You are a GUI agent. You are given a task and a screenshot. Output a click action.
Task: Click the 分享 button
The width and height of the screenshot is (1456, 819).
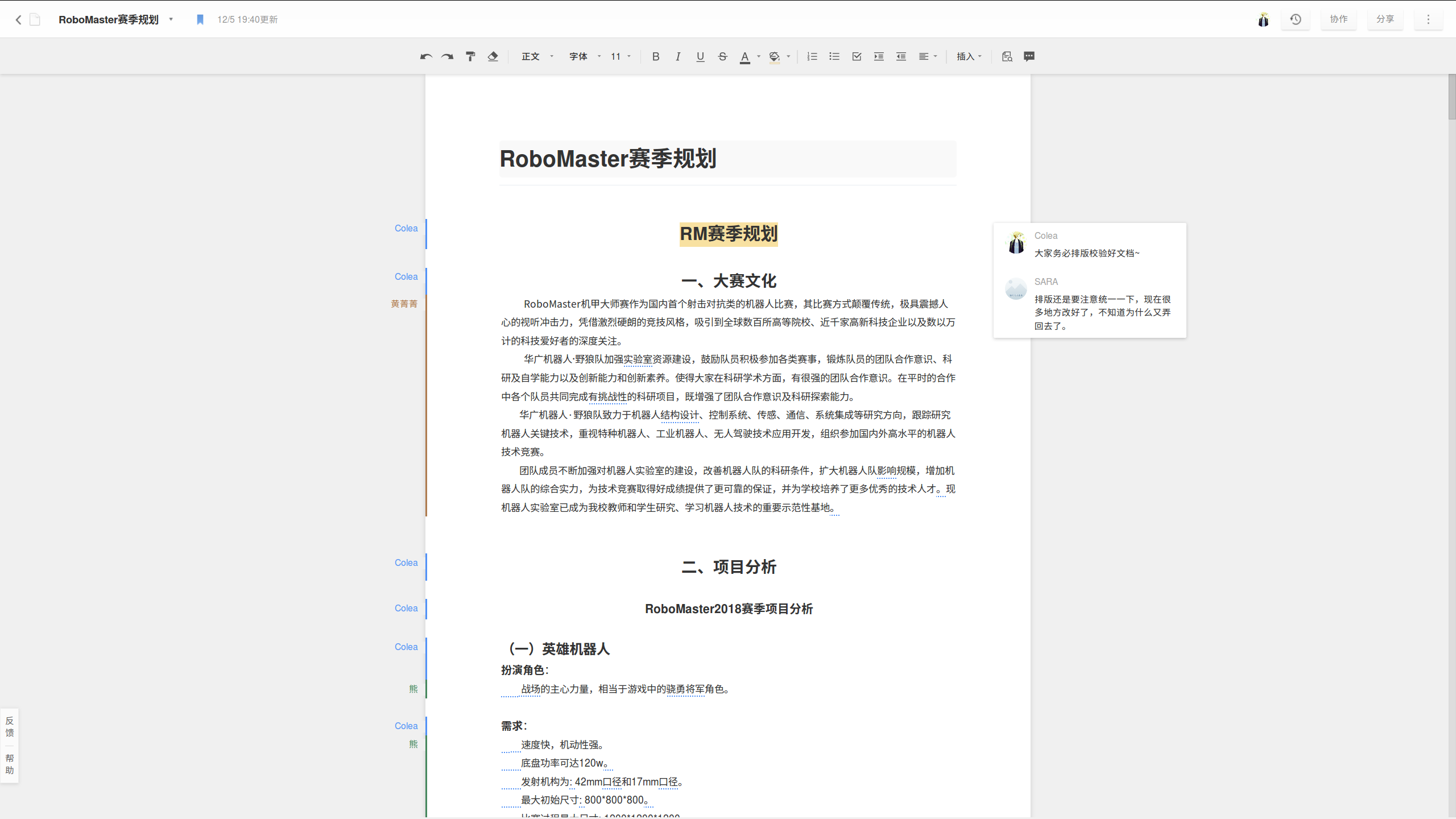(x=1385, y=19)
